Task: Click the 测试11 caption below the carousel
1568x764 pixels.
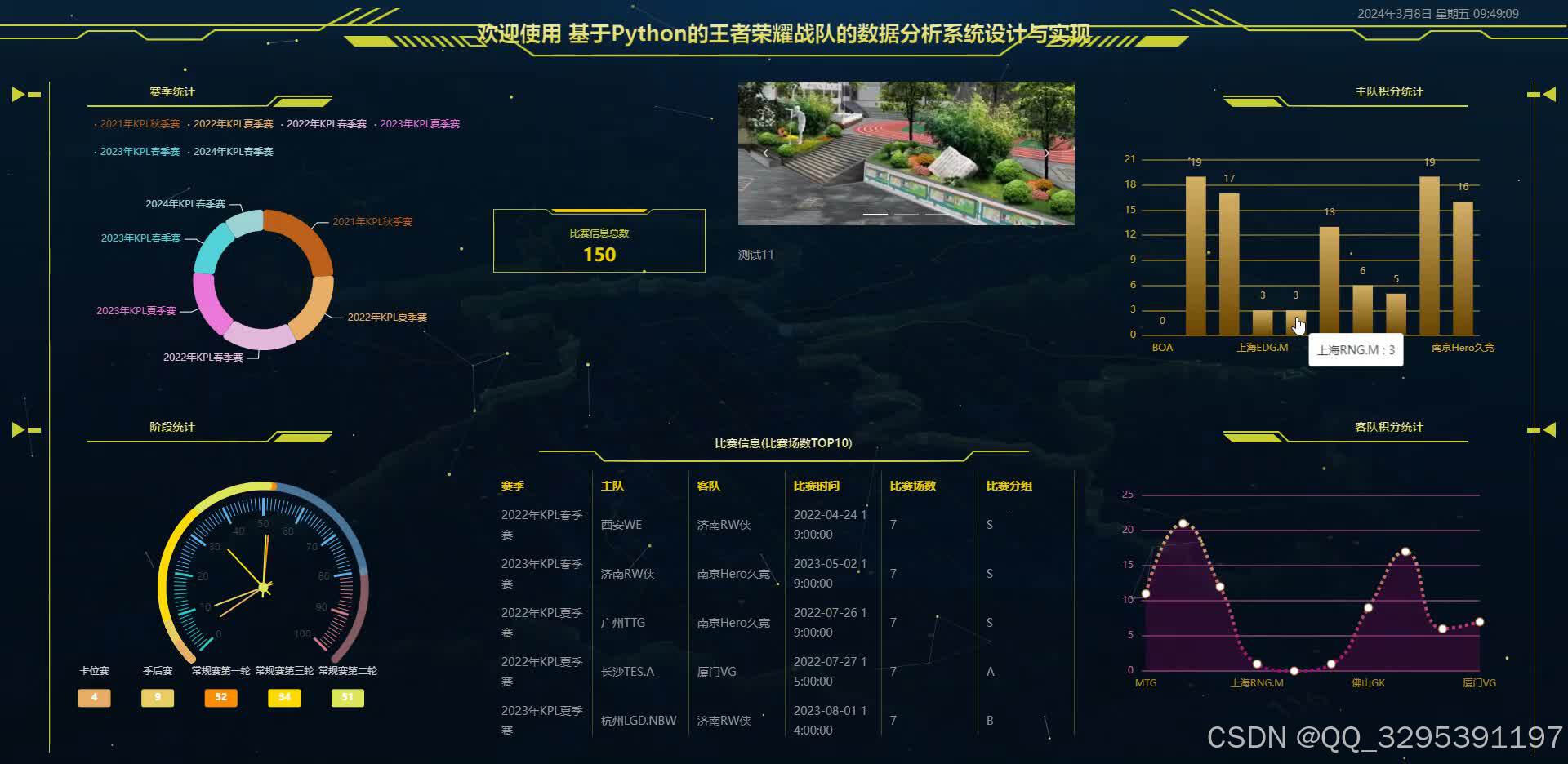Action: coord(755,255)
